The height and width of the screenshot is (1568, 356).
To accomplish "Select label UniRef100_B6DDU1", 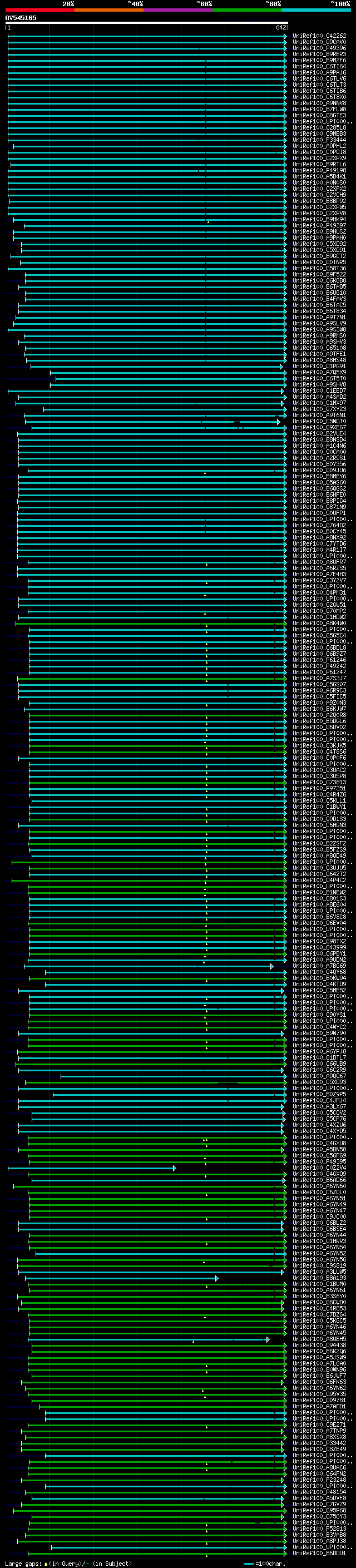I will click(319, 1554).
